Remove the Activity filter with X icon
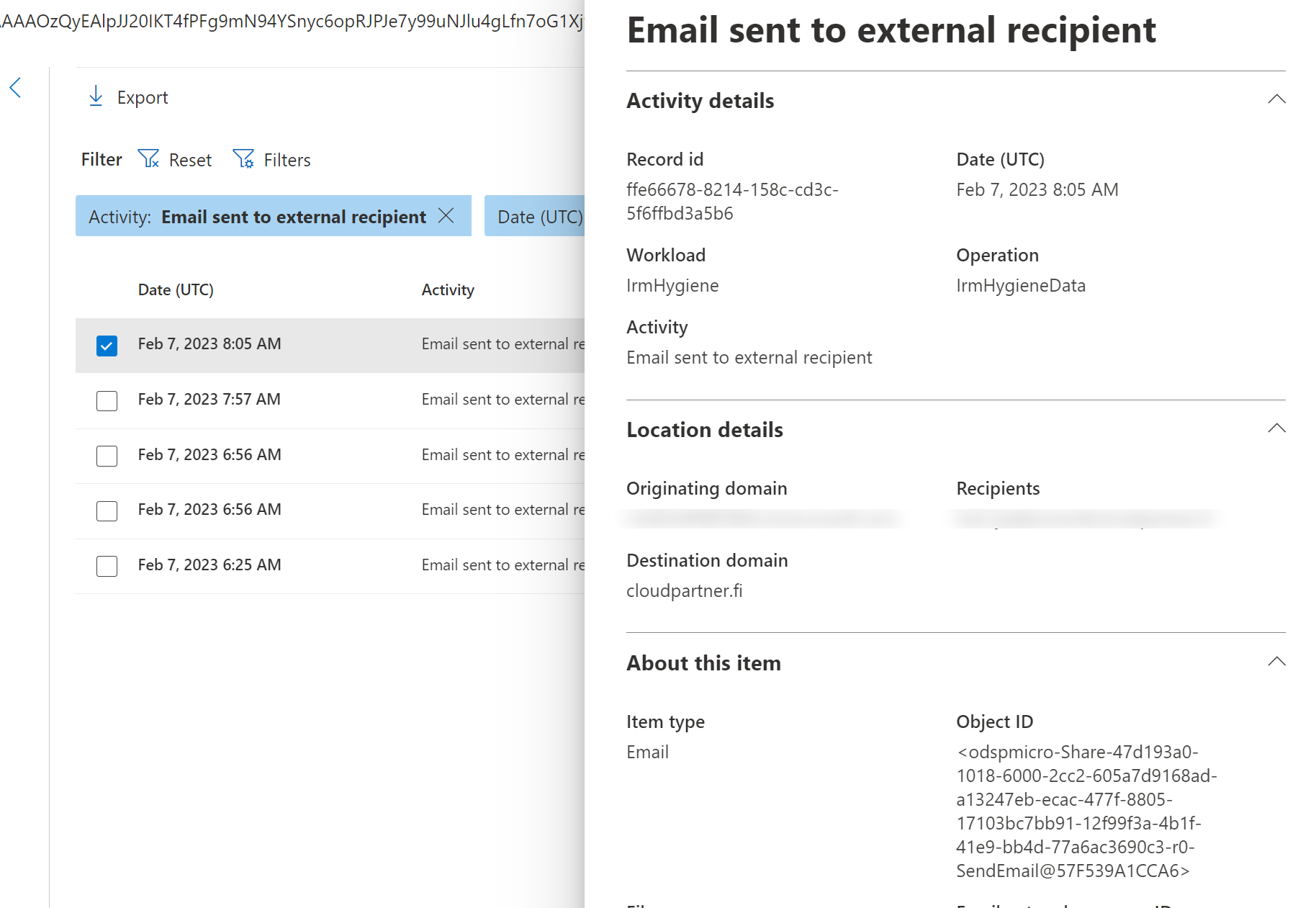This screenshot has width=1316, height=908. 446,216
